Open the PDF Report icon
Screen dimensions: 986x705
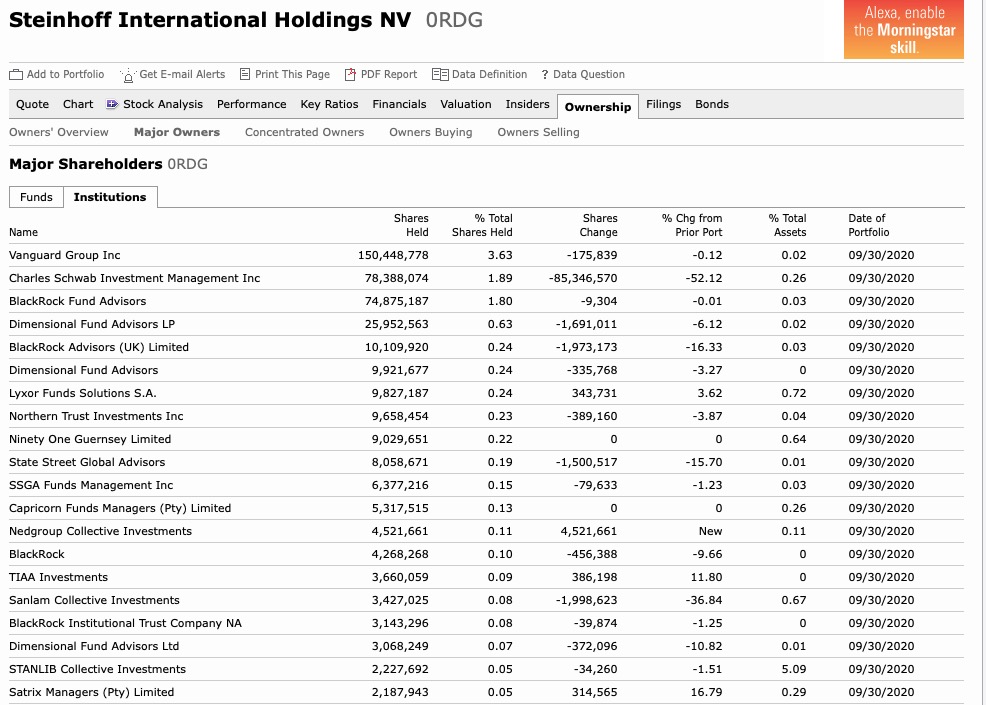[x=350, y=74]
